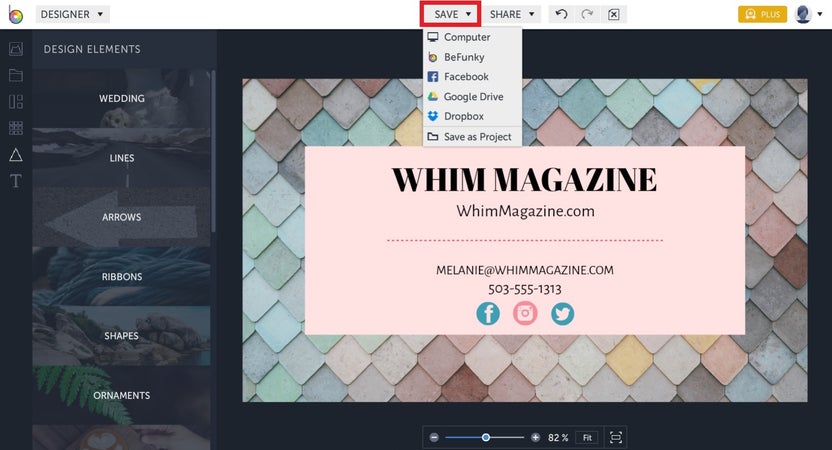Image resolution: width=832 pixels, height=450 pixels.
Task: Open the grid pattern sidebar icon
Action: (16, 128)
